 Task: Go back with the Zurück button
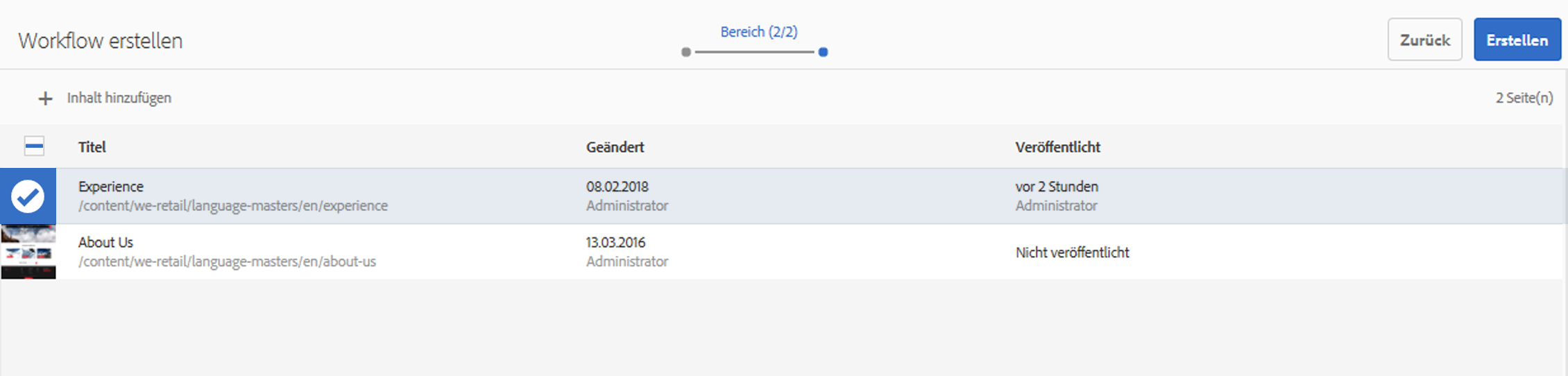click(x=1424, y=40)
